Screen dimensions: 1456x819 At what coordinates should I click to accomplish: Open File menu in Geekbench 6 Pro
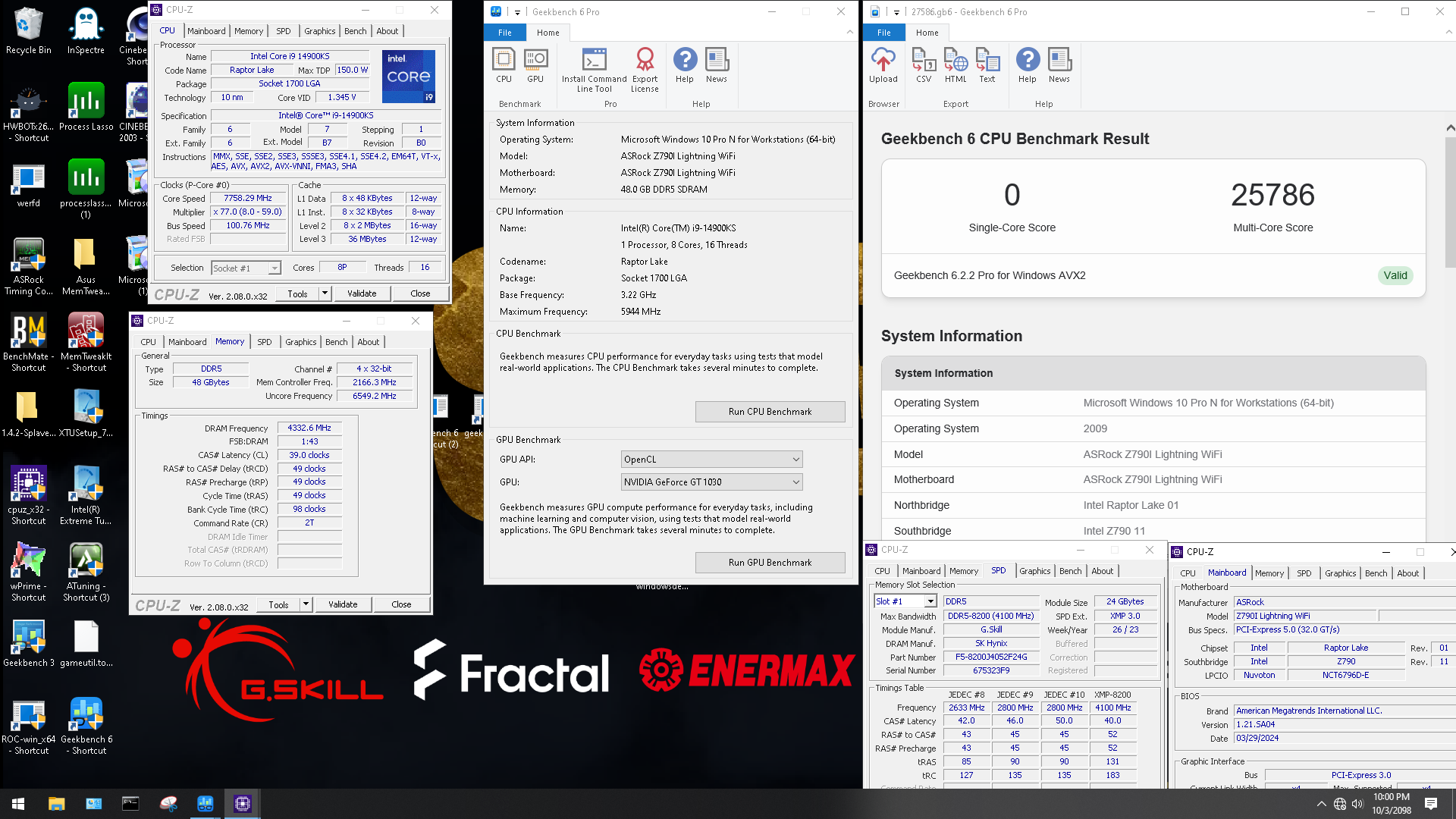505,33
